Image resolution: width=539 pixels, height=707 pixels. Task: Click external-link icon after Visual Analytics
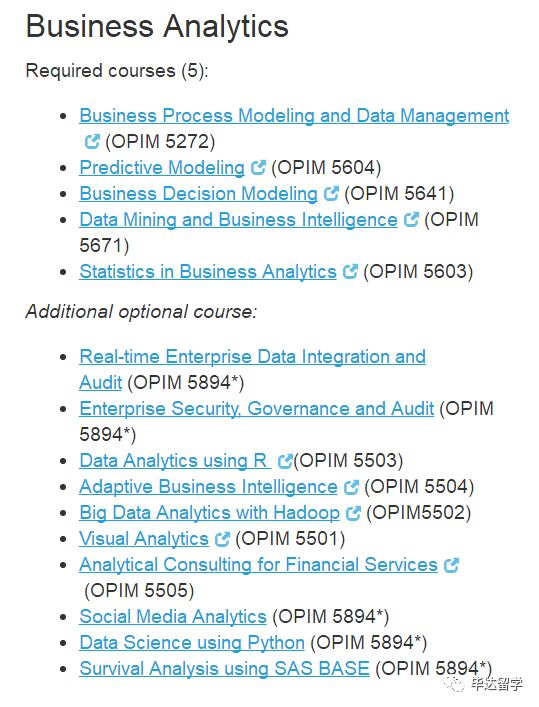222,539
